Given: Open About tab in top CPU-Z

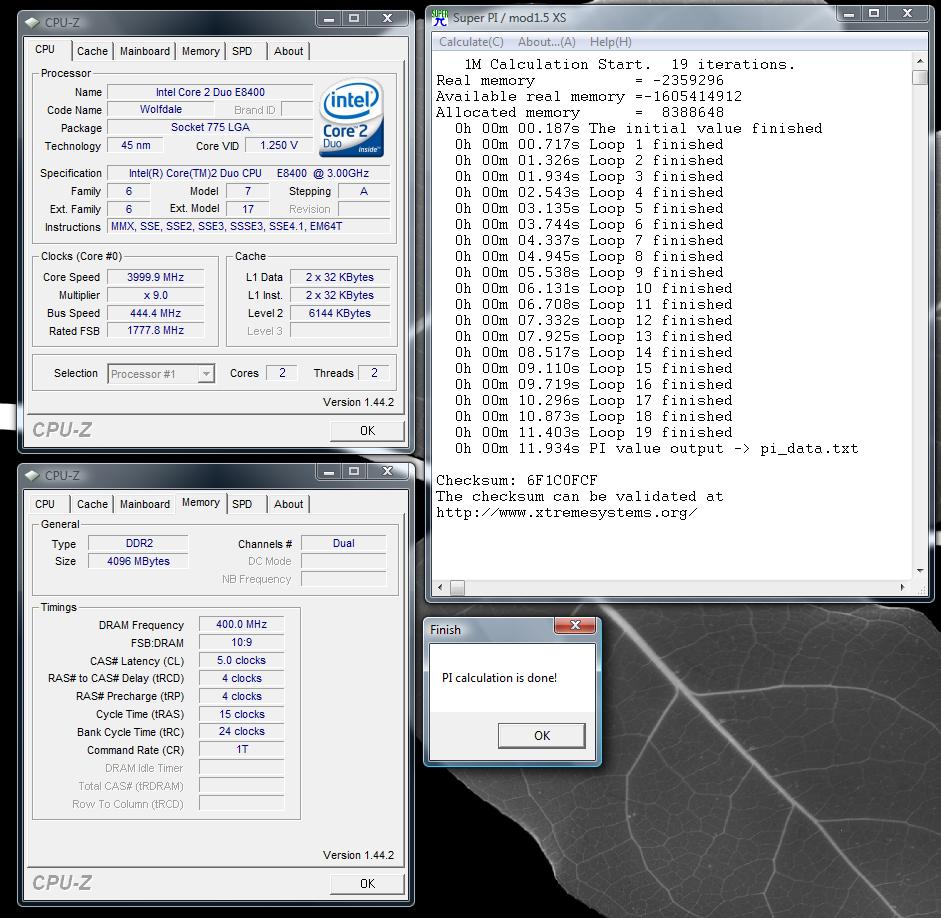Looking at the screenshot, I should [x=288, y=52].
